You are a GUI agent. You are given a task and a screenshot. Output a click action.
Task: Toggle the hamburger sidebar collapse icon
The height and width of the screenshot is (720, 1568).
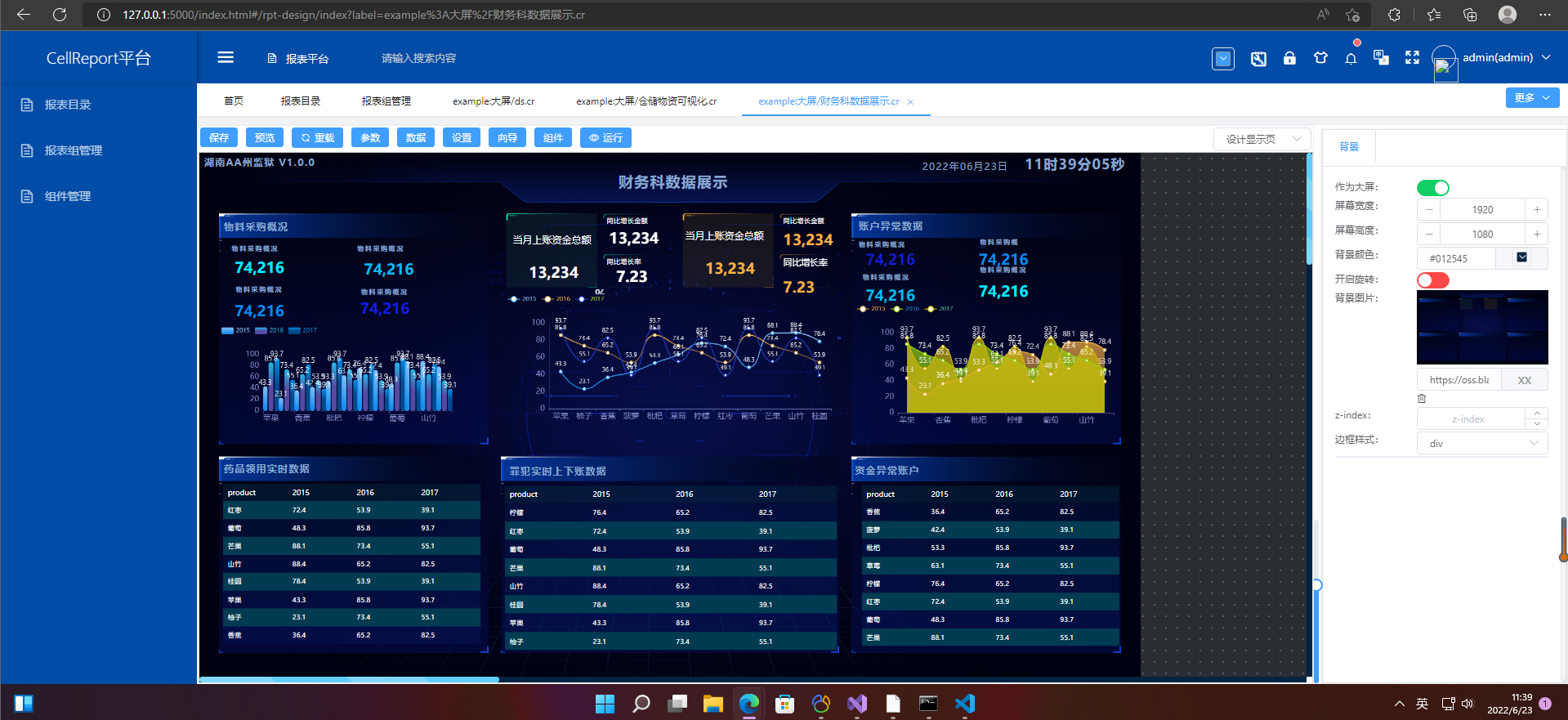(226, 57)
